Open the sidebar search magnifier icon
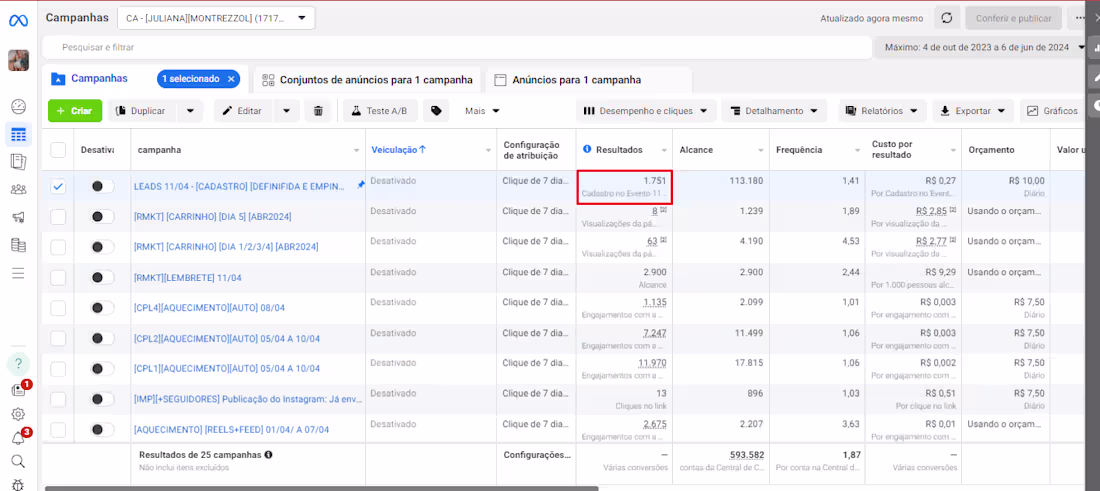The width and height of the screenshot is (1100, 491). pos(18,461)
